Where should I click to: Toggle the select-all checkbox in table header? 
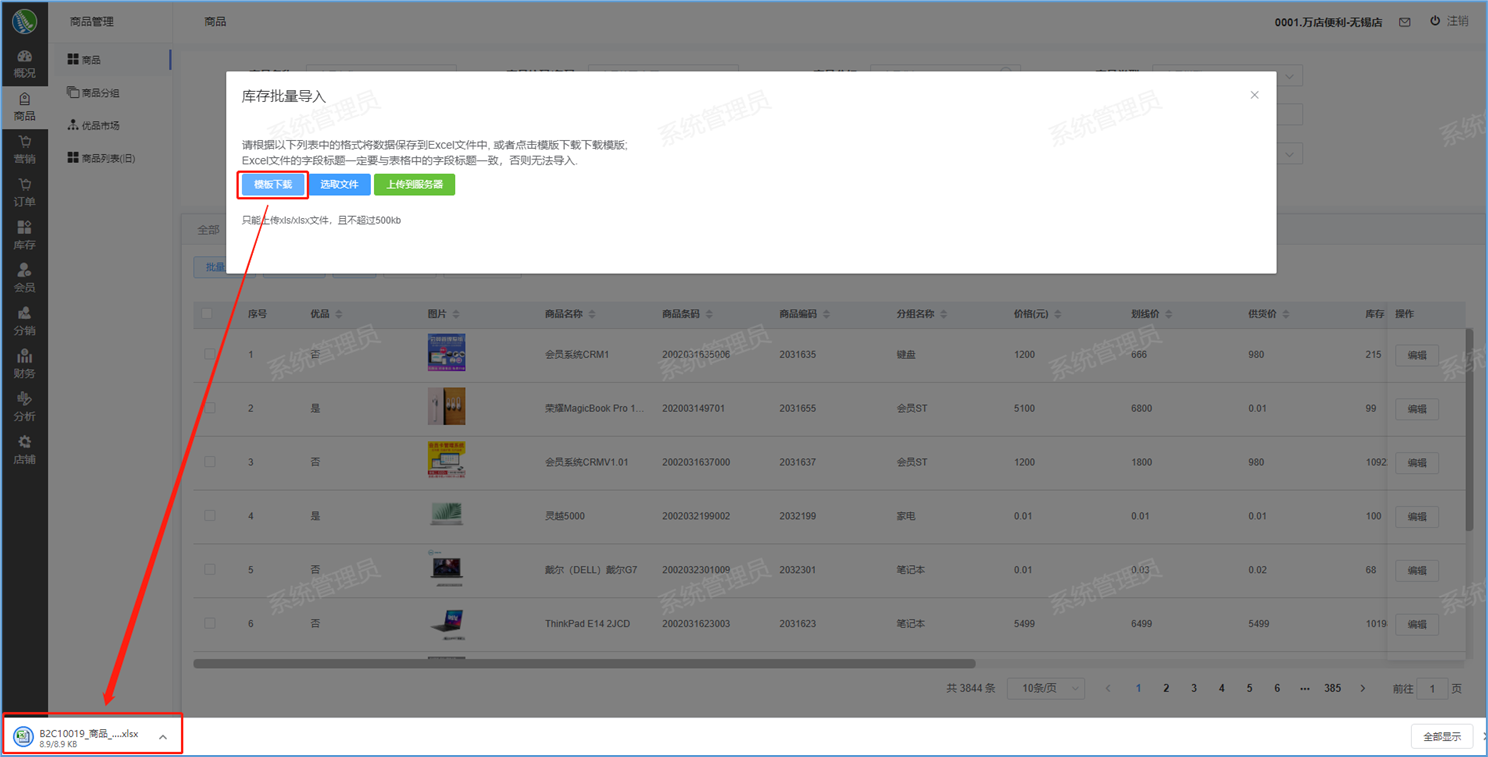[x=208, y=314]
